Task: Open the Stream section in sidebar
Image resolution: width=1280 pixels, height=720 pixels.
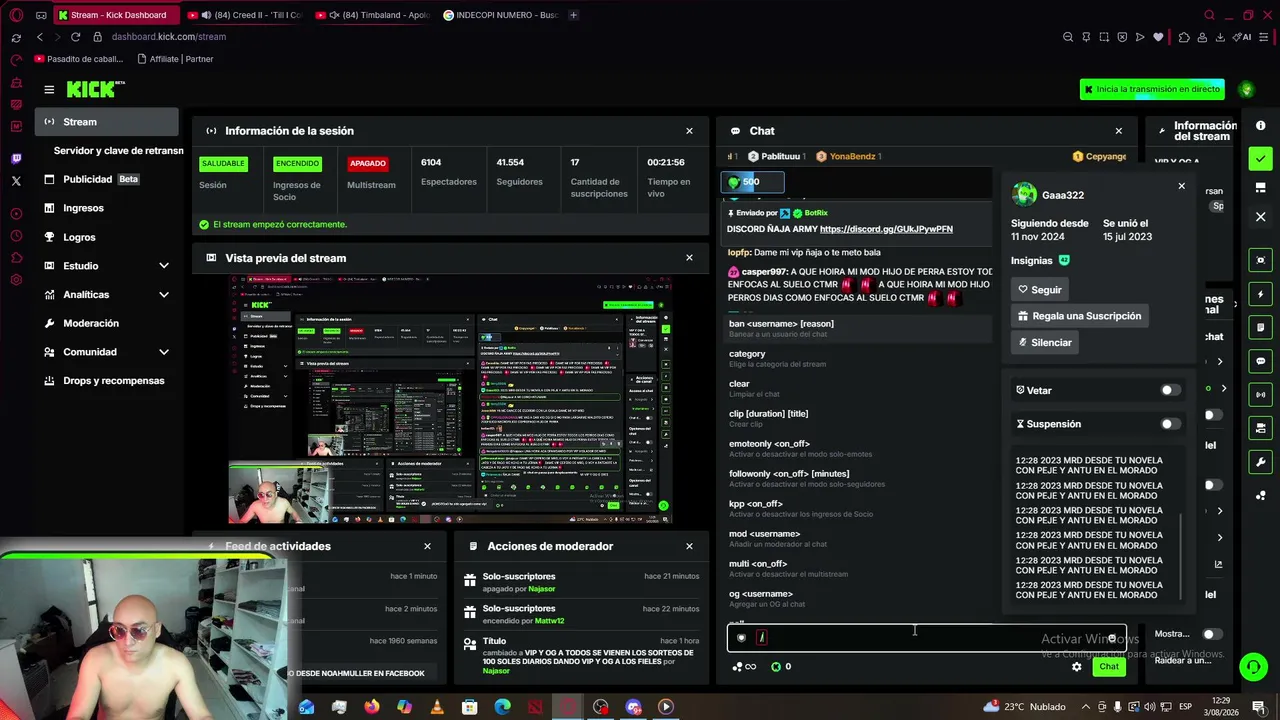Action: click(106, 122)
